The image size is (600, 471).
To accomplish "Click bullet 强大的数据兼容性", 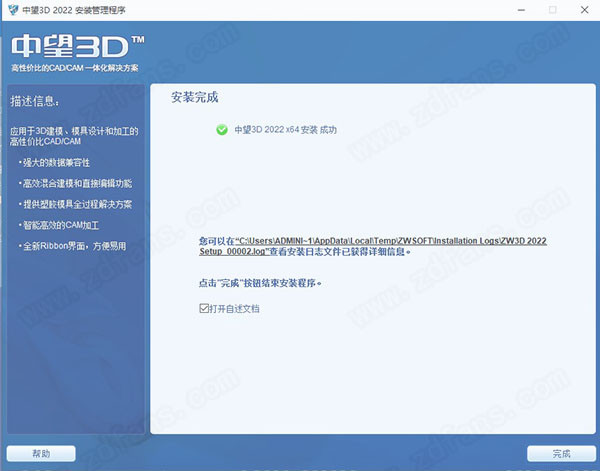I will click(x=54, y=163).
